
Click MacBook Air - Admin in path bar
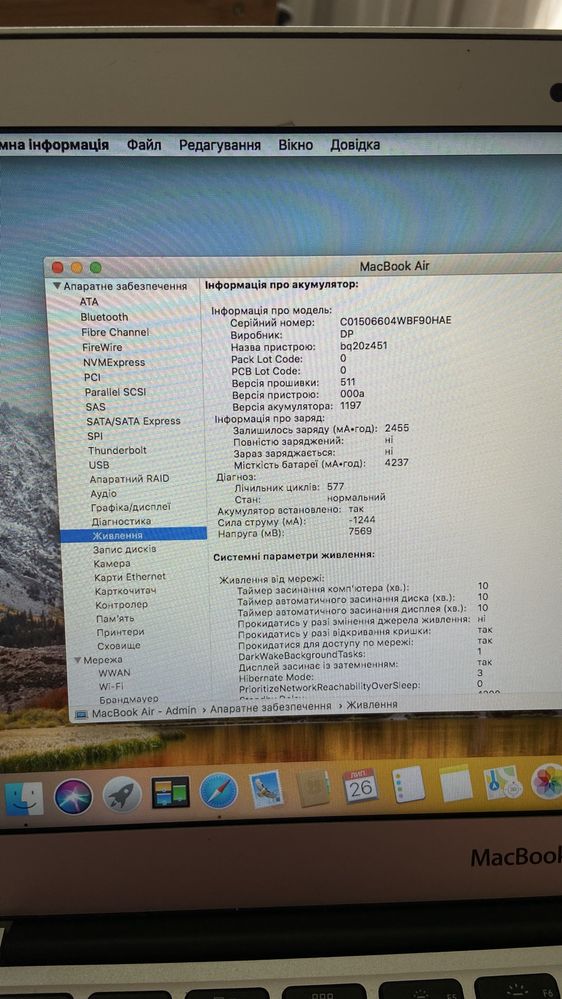tap(144, 711)
